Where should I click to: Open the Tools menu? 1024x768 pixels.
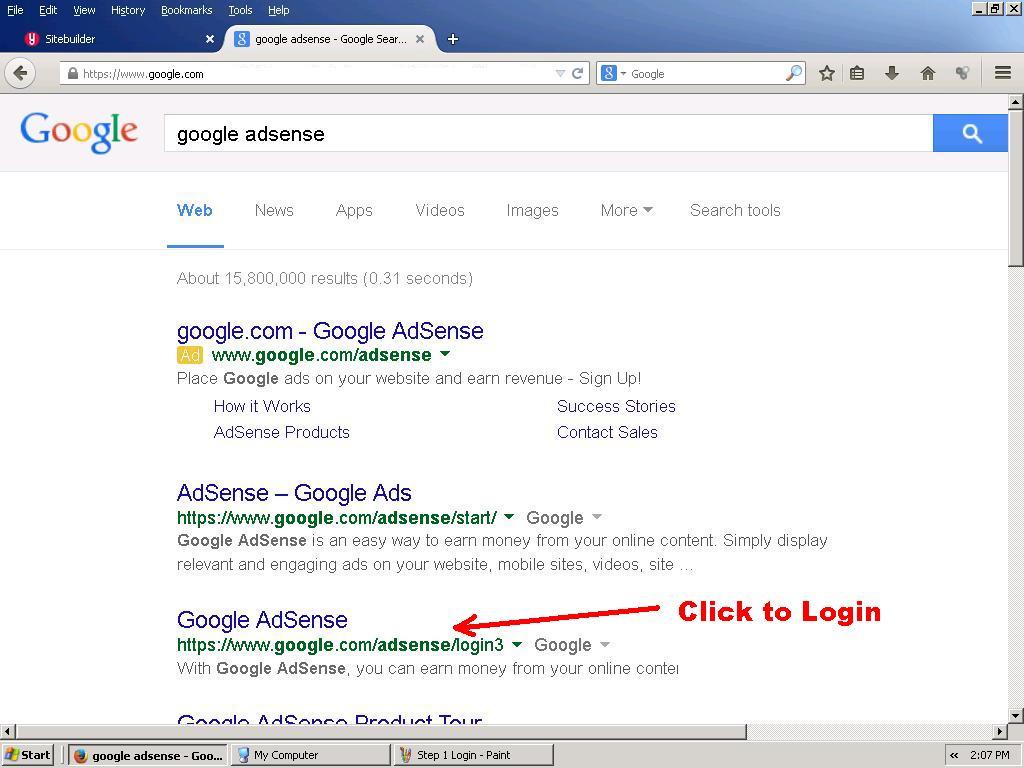tap(240, 10)
